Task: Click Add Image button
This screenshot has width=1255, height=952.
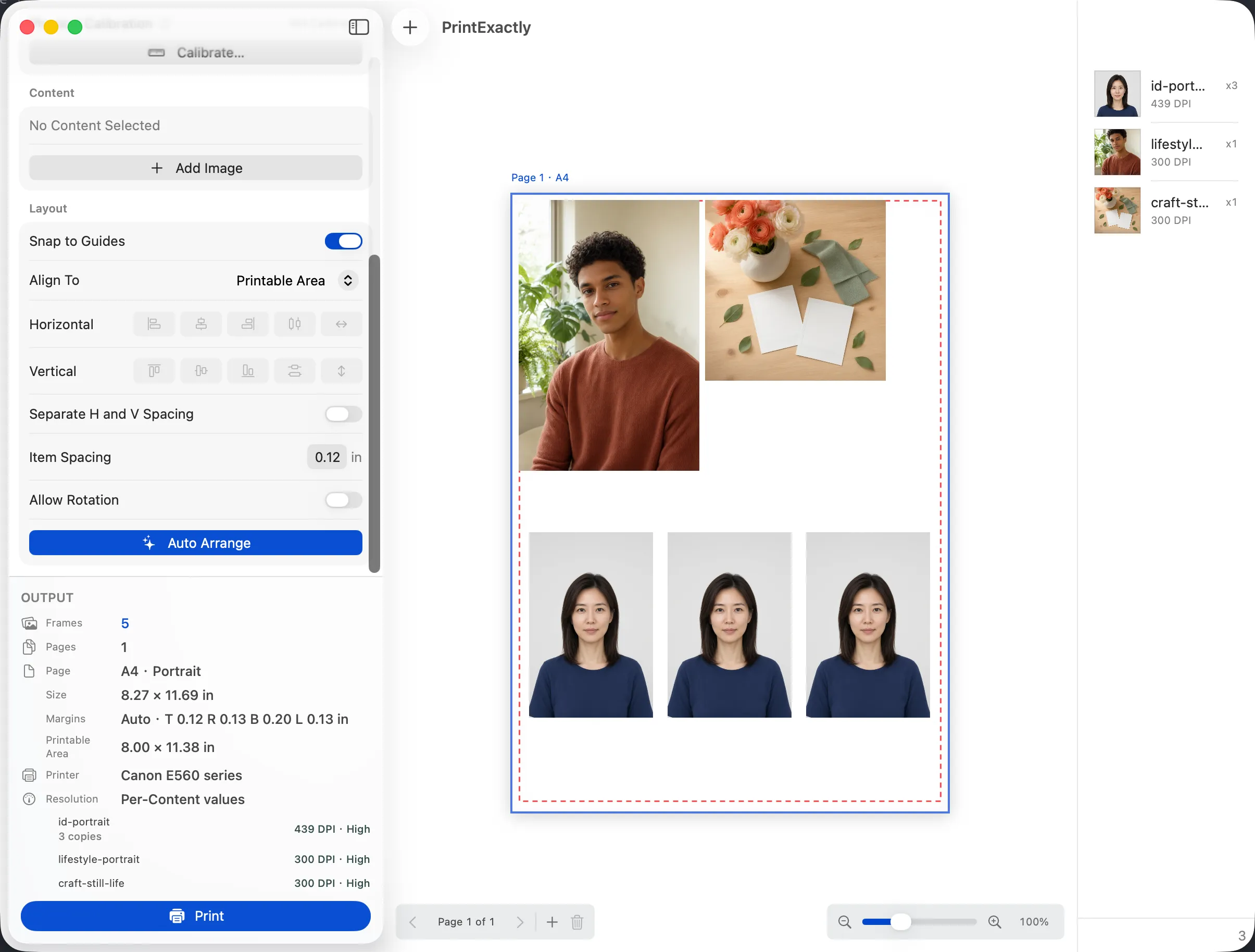Action: click(x=196, y=168)
